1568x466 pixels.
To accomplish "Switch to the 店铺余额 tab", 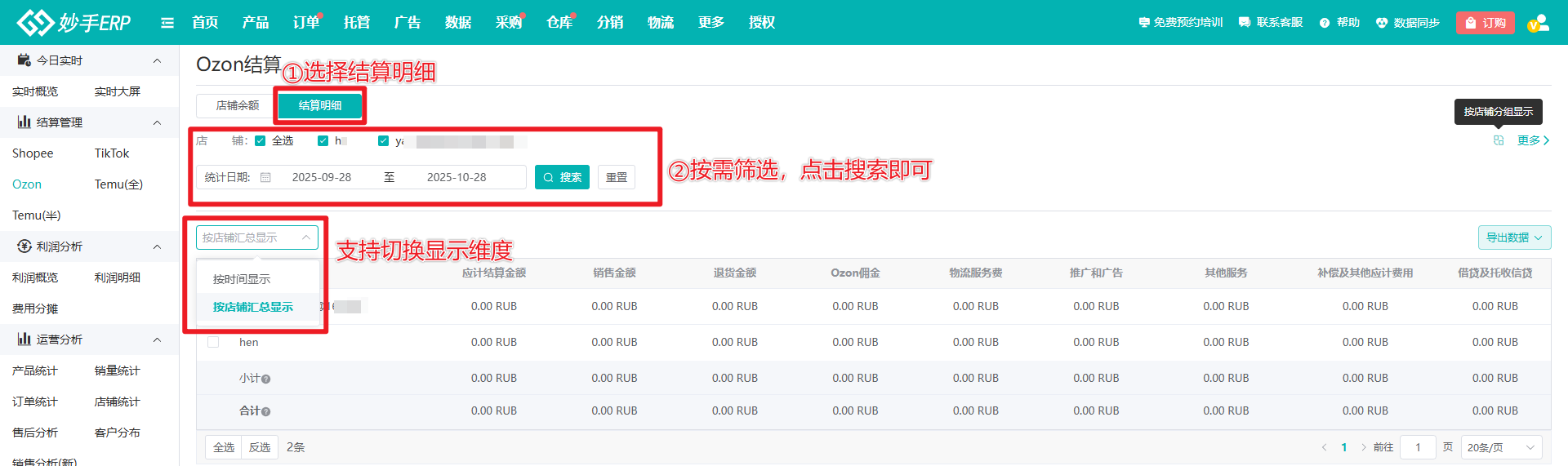I will point(237,105).
